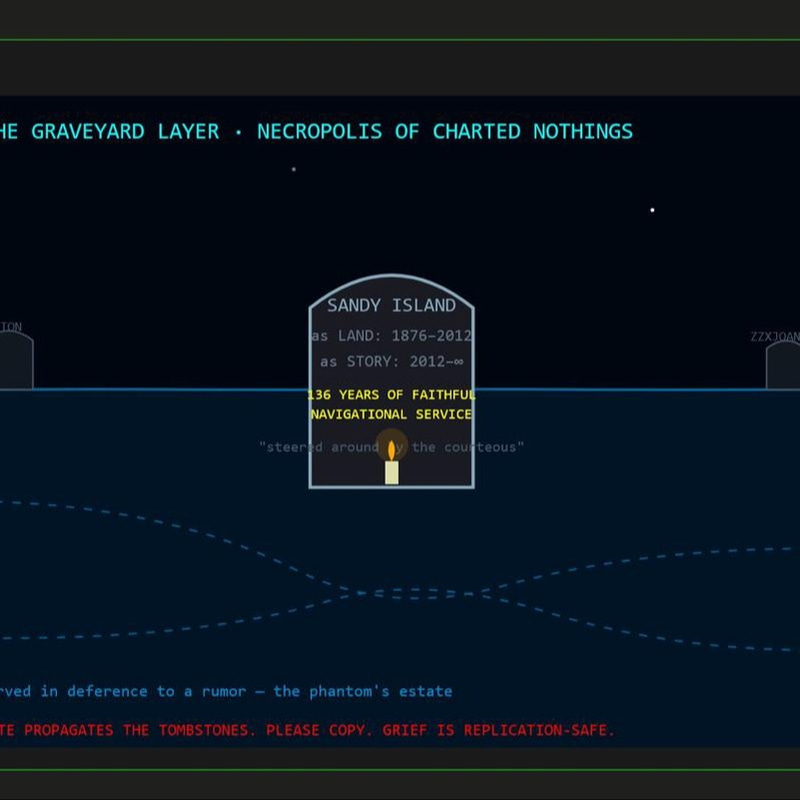This screenshot has height=800, width=800.
Task: Click the yellow 'NAVIGATIONAL SERVICE' text
Action: pyautogui.click(x=391, y=414)
